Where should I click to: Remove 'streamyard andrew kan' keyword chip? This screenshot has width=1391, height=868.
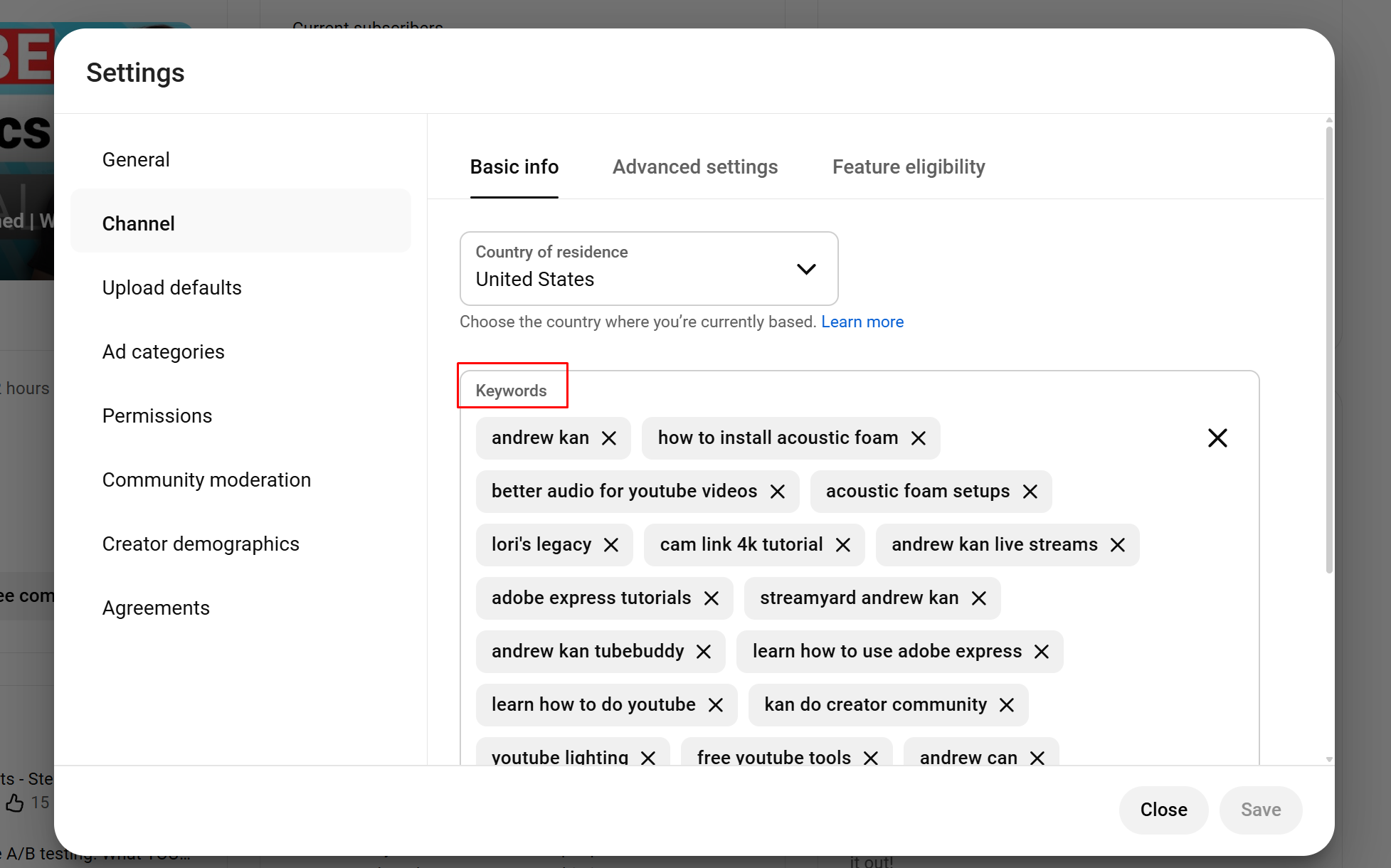979,598
